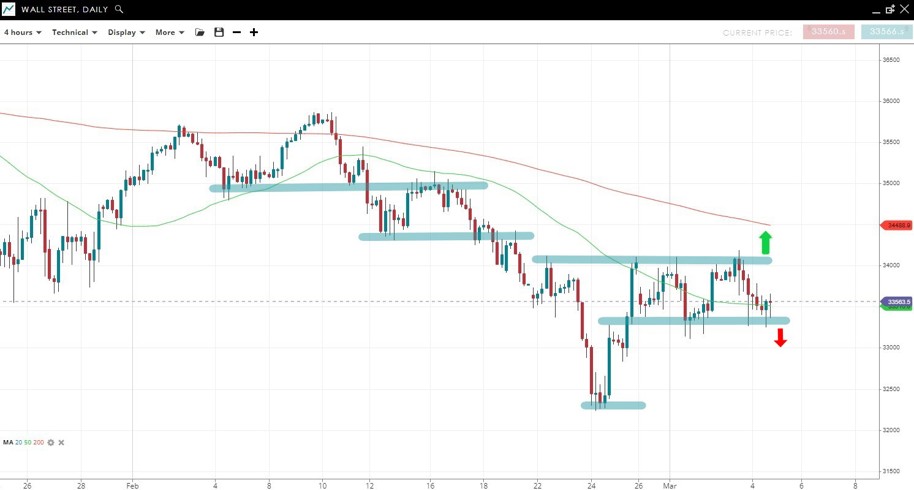Click the blue buy price 33566 button
The image size is (914, 490).
click(886, 32)
